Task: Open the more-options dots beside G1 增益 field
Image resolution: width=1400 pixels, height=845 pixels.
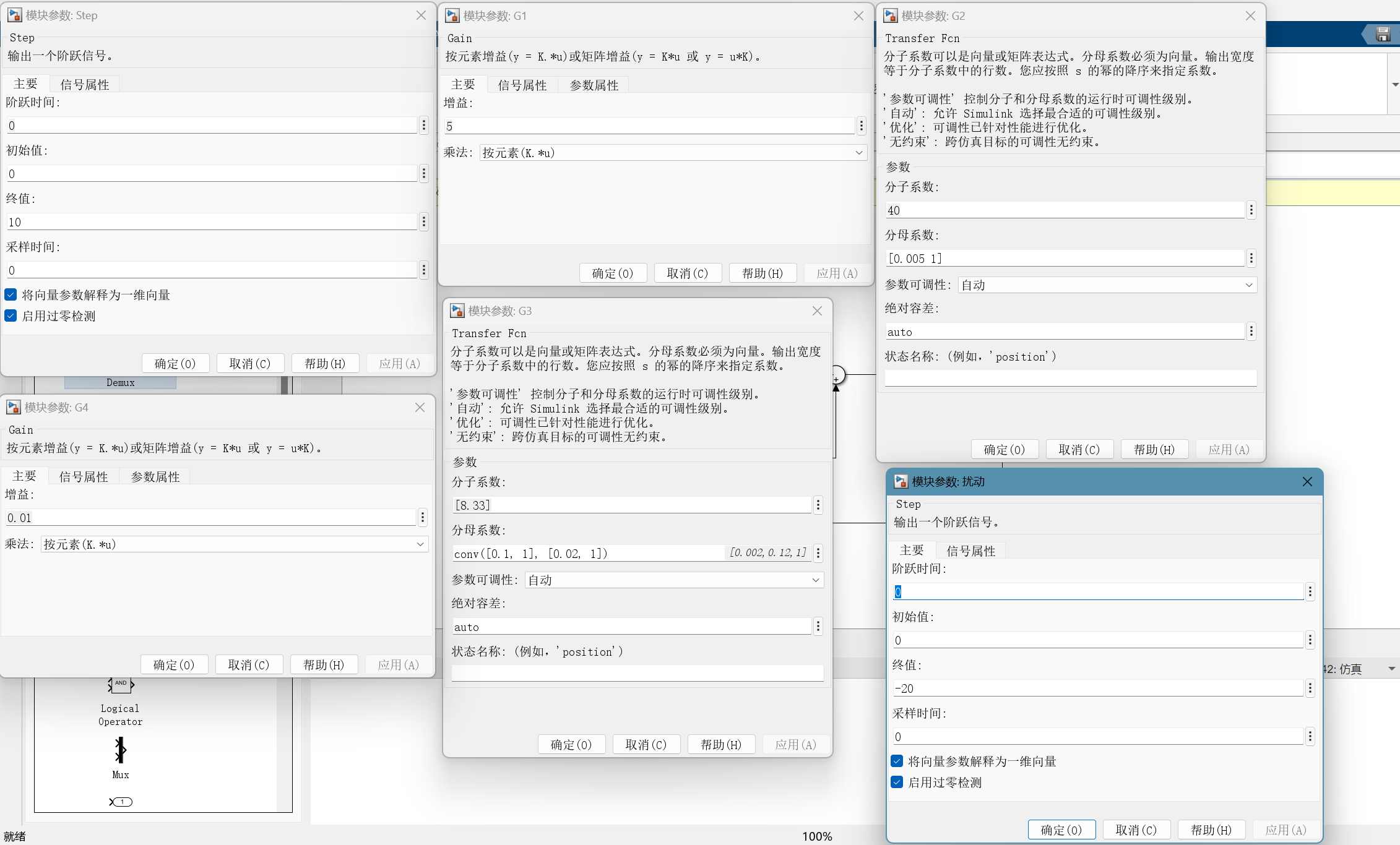Action: (x=862, y=126)
